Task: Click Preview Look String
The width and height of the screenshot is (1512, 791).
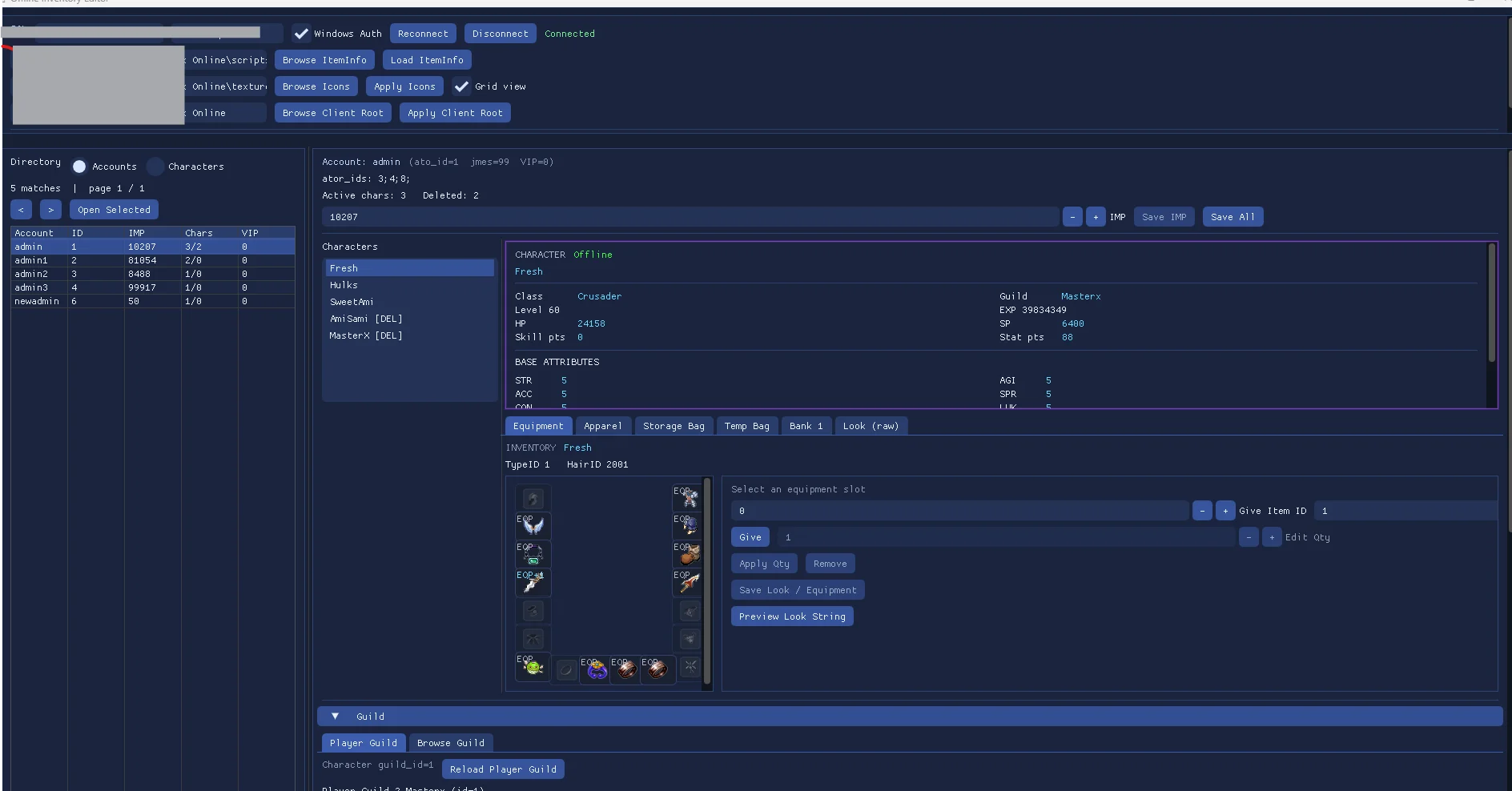Action: (x=792, y=616)
